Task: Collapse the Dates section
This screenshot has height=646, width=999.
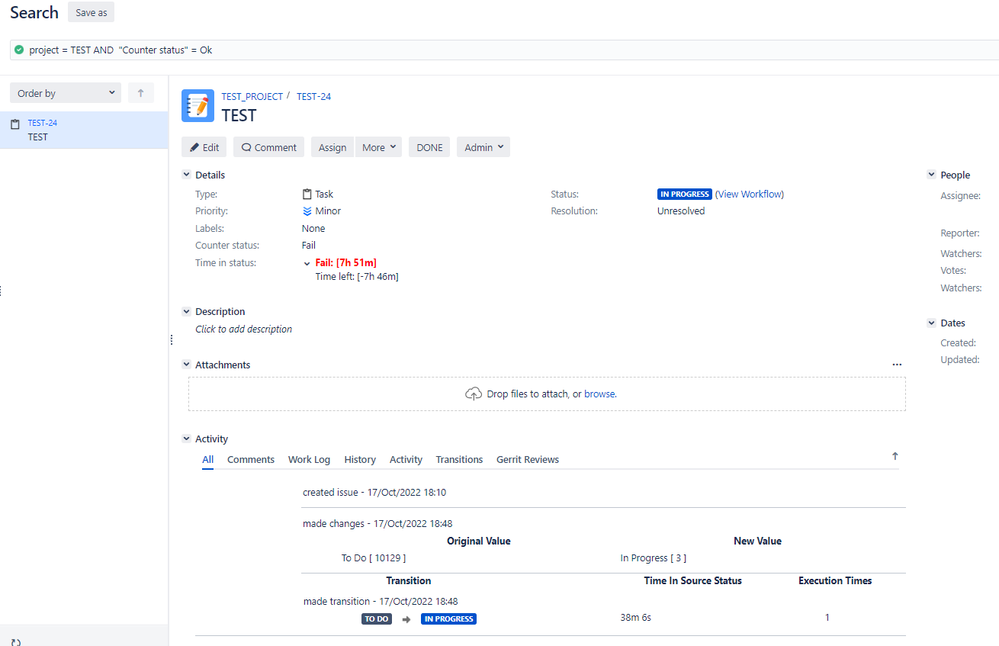Action: pyautogui.click(x=931, y=323)
